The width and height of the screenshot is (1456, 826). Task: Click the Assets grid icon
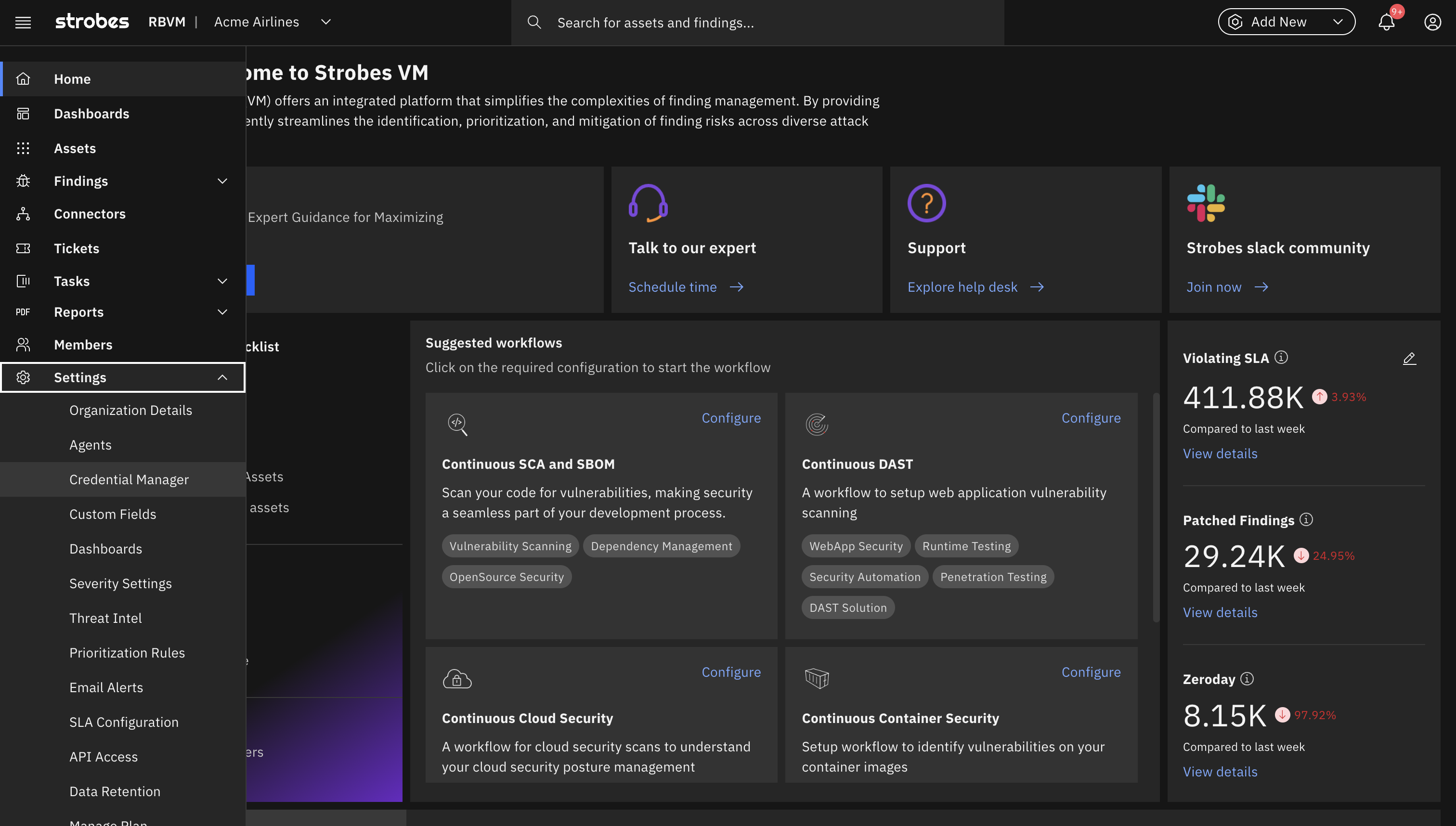click(23, 148)
